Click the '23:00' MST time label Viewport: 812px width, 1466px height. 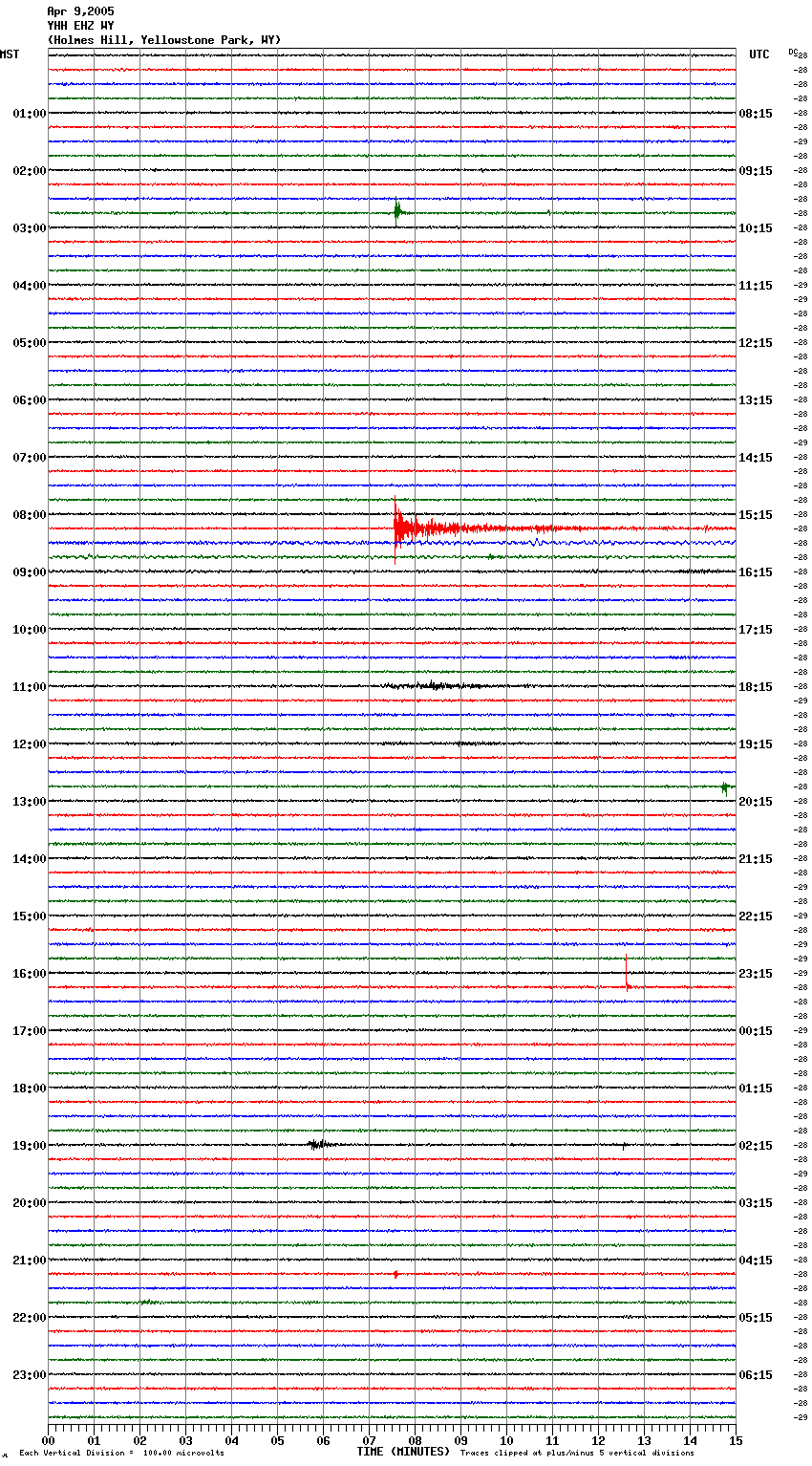click(29, 1375)
